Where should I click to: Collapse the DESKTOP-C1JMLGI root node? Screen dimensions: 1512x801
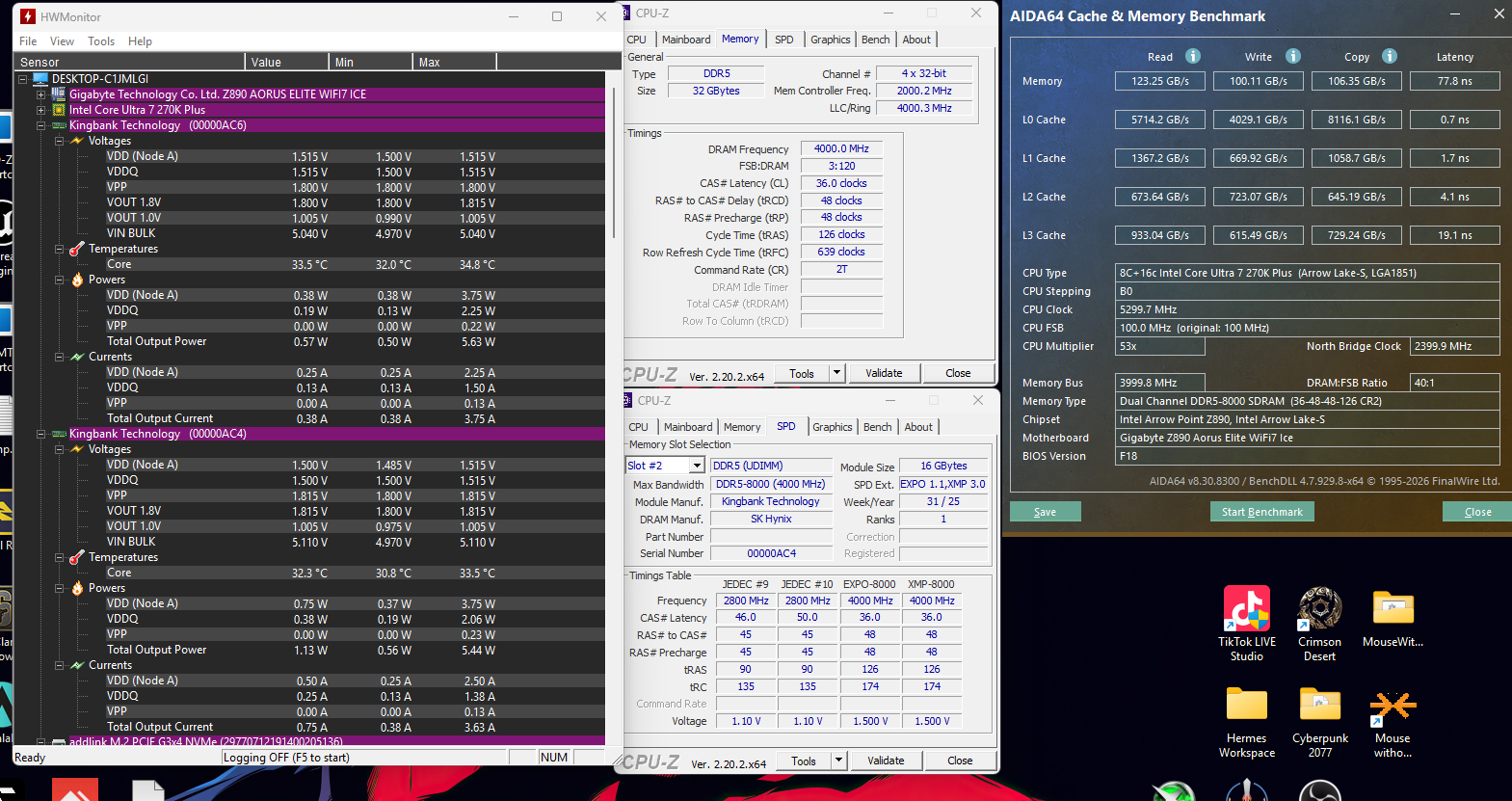(22, 79)
